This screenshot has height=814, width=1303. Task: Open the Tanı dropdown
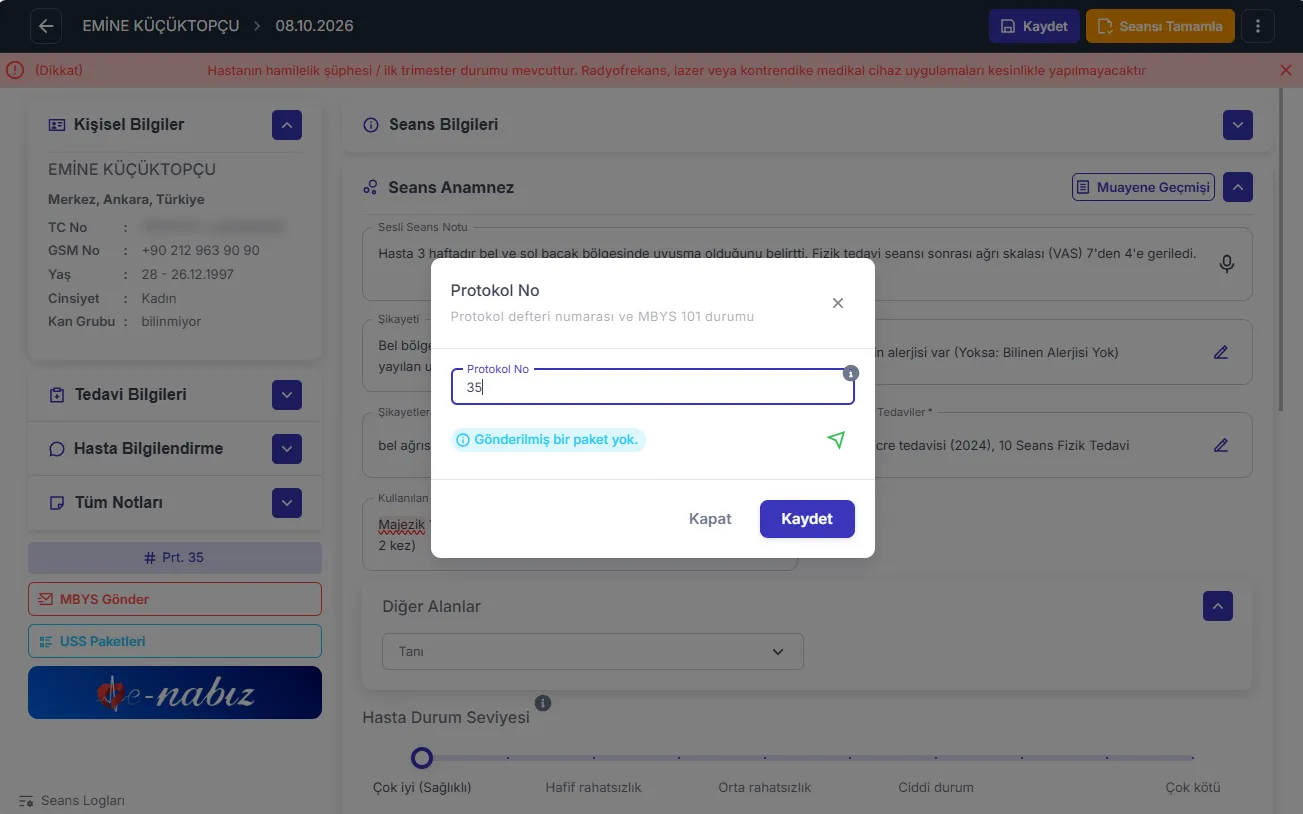[593, 651]
